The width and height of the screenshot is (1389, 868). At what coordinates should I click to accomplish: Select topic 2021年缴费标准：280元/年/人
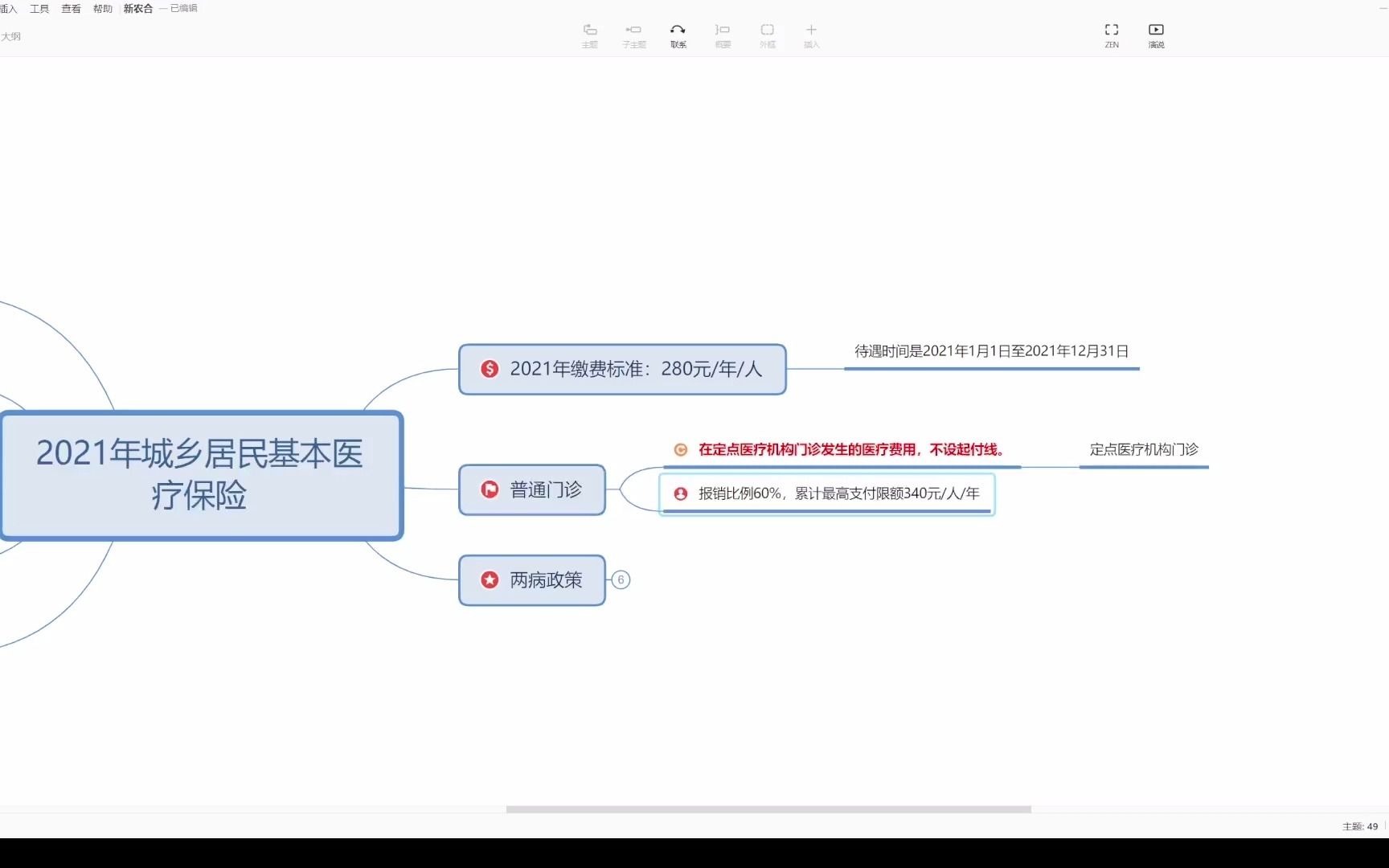tap(622, 369)
